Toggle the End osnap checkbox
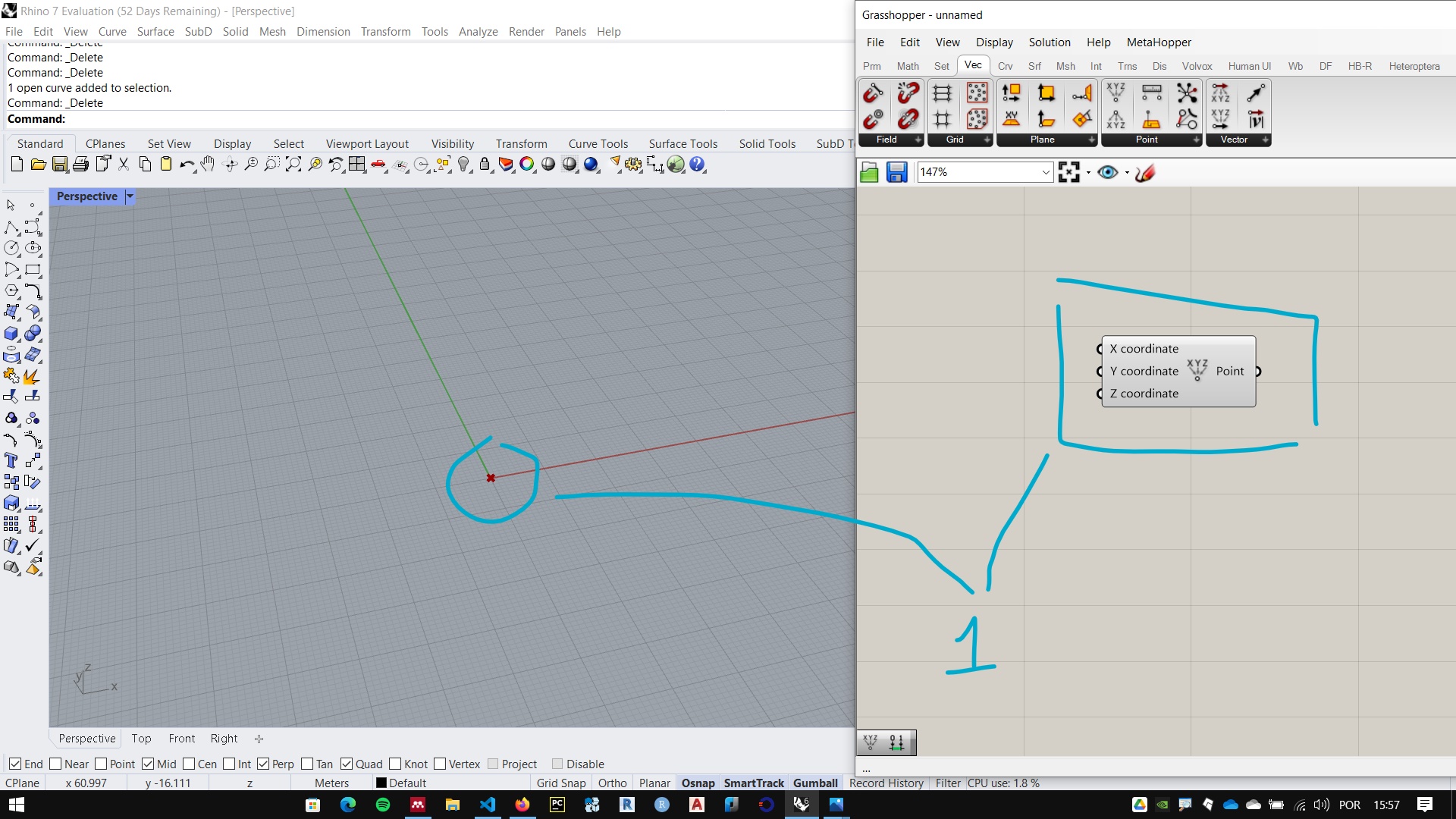 [x=14, y=764]
